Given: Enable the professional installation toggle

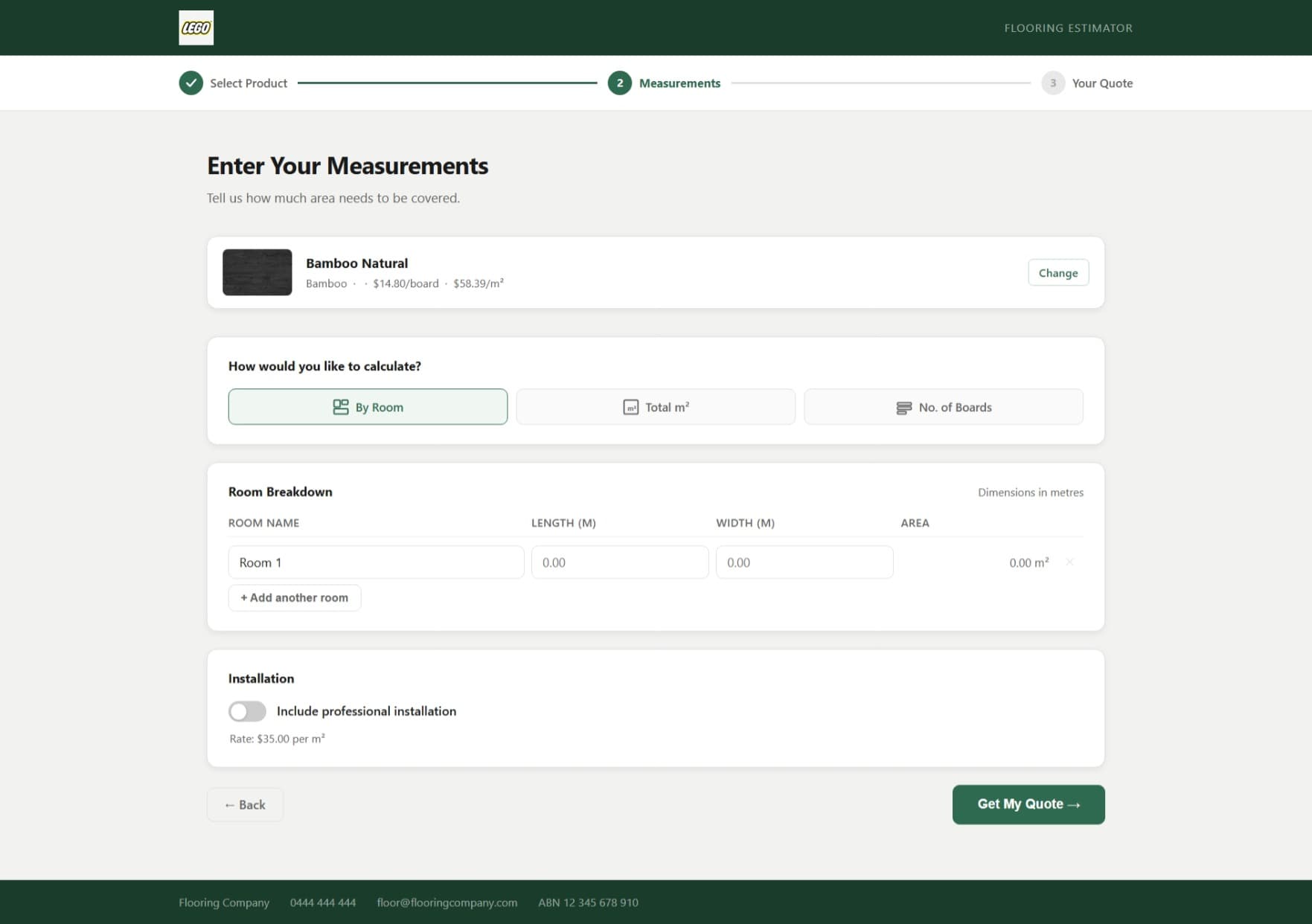Looking at the screenshot, I should [246, 711].
